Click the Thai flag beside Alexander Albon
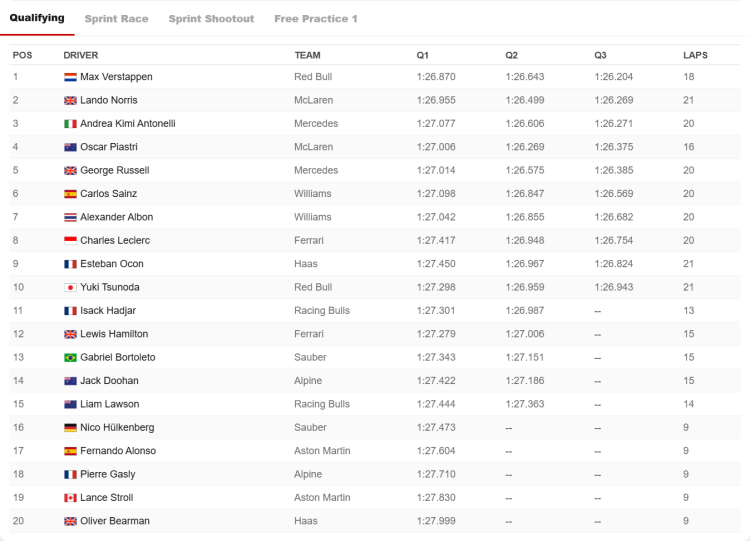Screen dimensions: 750x541 pyautogui.click(x=70, y=217)
